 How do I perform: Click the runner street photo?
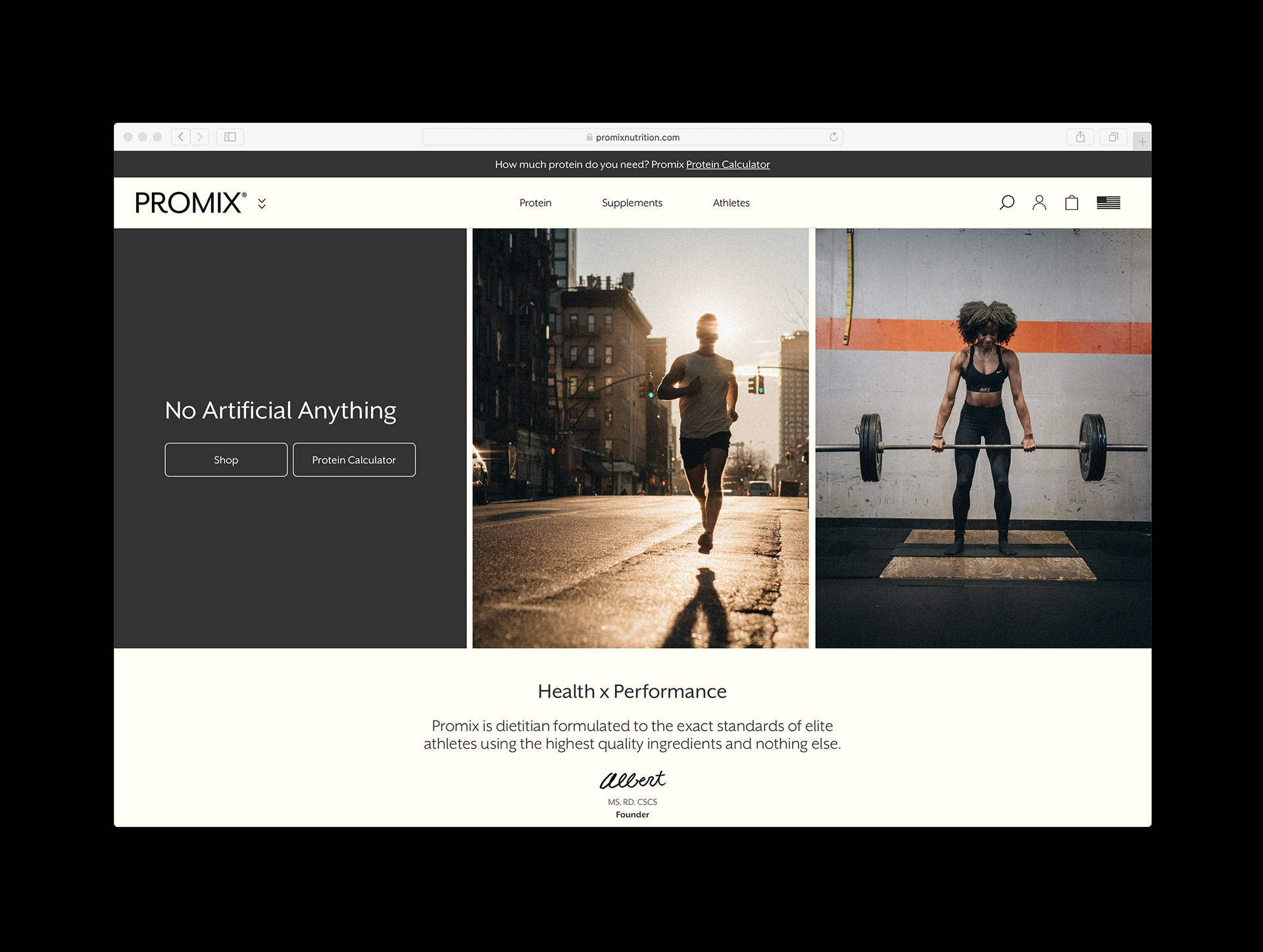coord(641,438)
